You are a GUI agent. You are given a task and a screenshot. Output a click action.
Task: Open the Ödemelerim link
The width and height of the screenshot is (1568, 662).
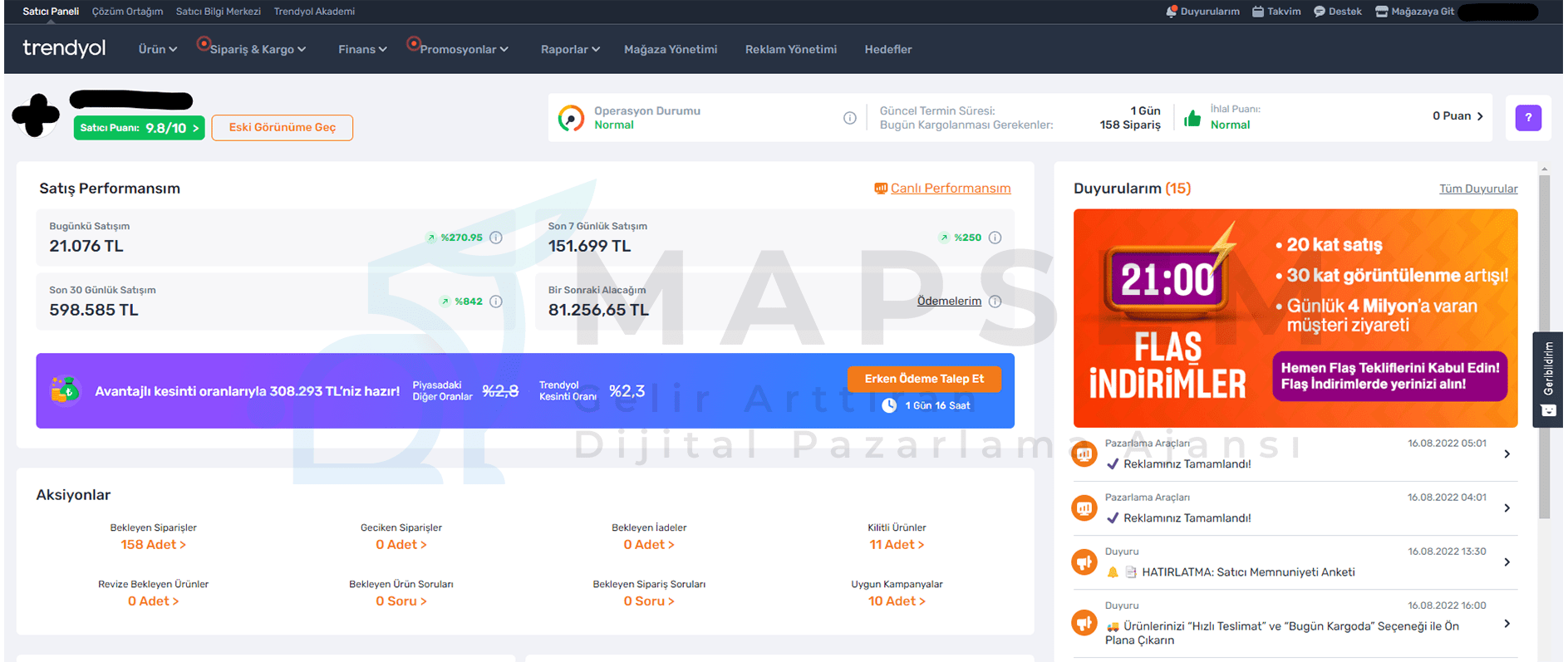(x=949, y=302)
